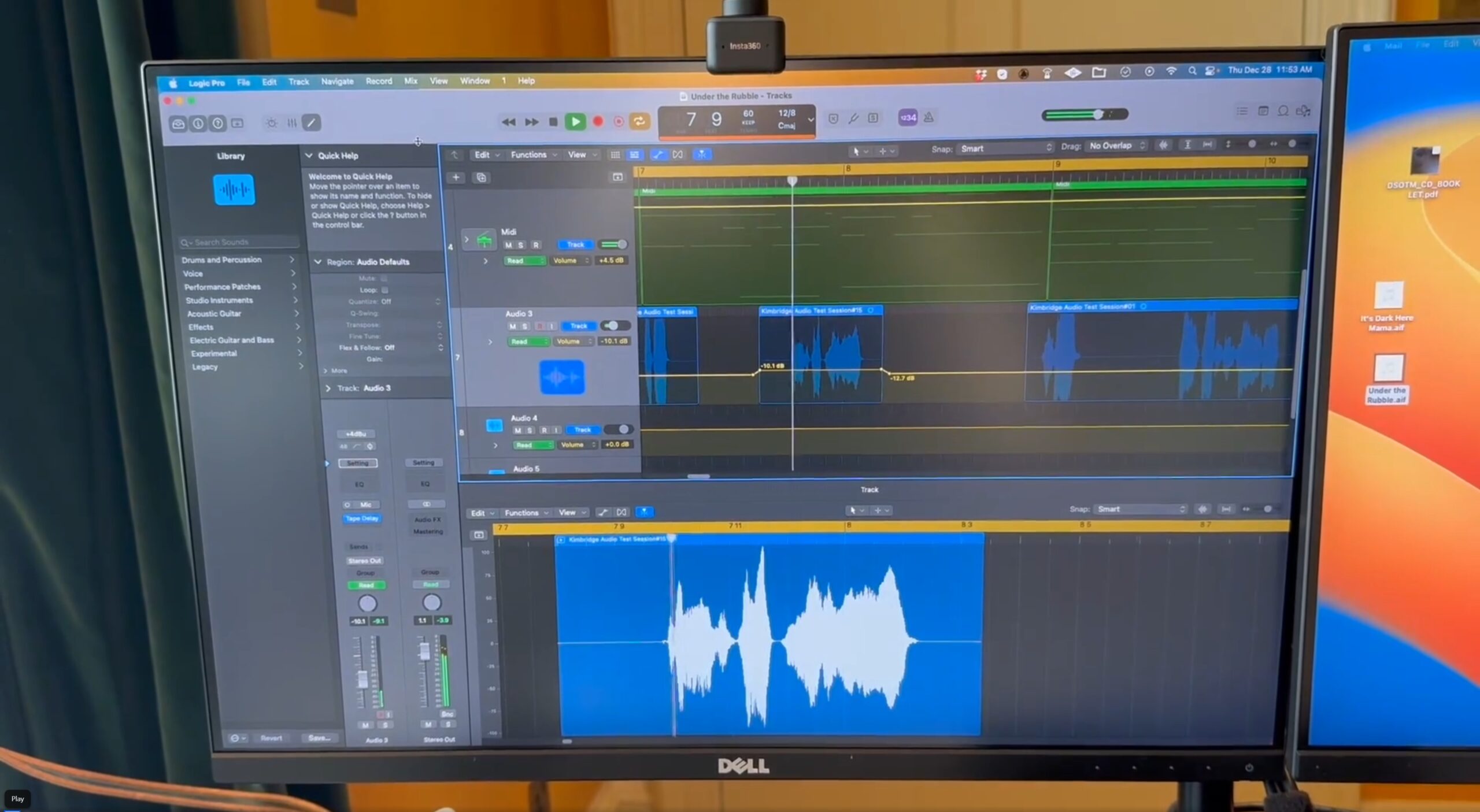The width and height of the screenshot is (1480, 812).
Task: Mute the Midi track
Action: point(508,245)
